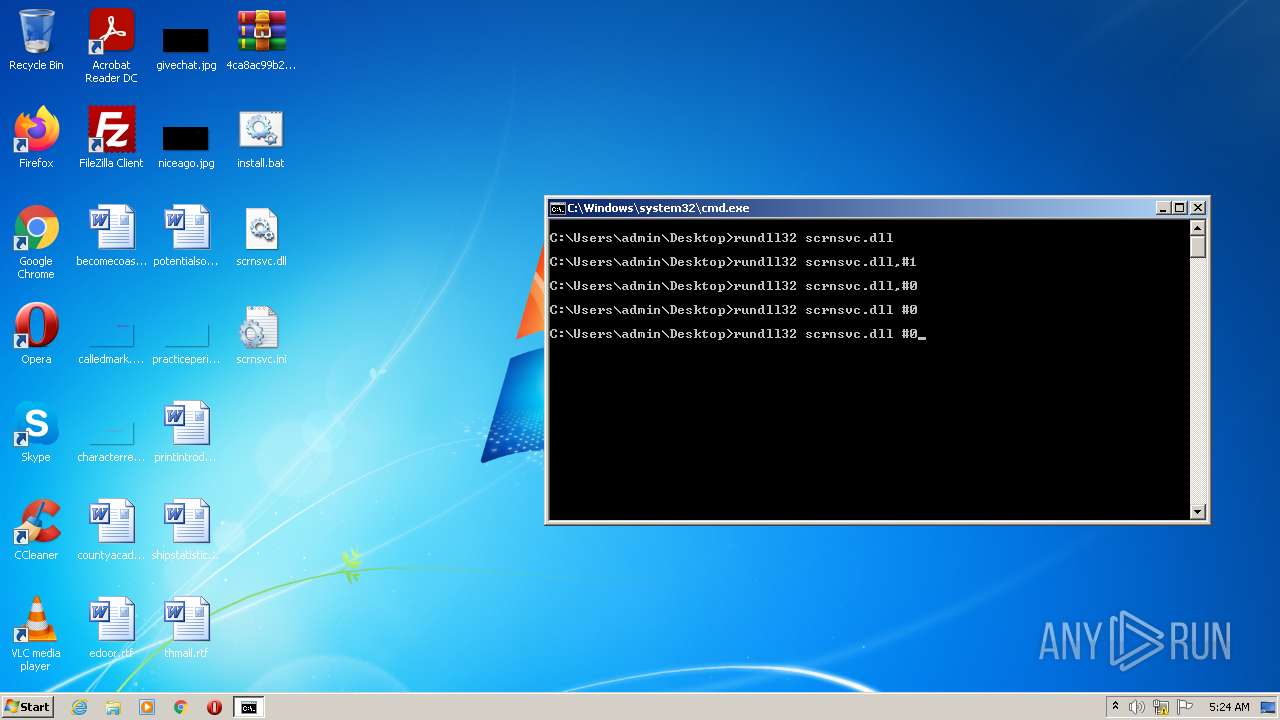Select the WinRAR archive 4ca8ac99b2 icon
Image resolution: width=1280 pixels, height=720 pixels.
coord(261,40)
